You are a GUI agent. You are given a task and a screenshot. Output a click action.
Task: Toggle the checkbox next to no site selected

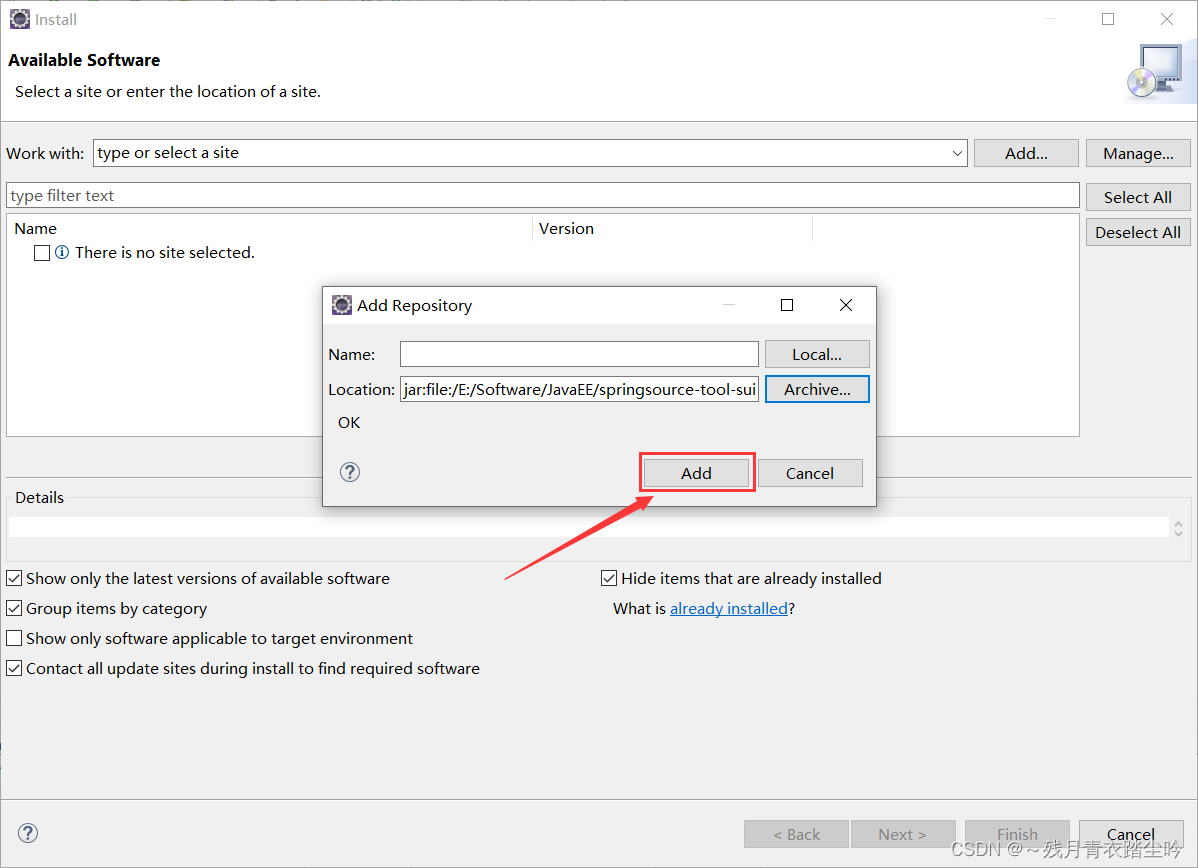click(x=41, y=252)
